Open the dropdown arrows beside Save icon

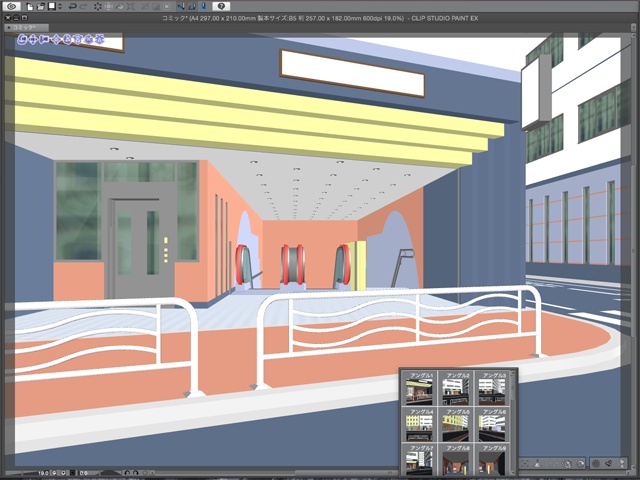60,6
